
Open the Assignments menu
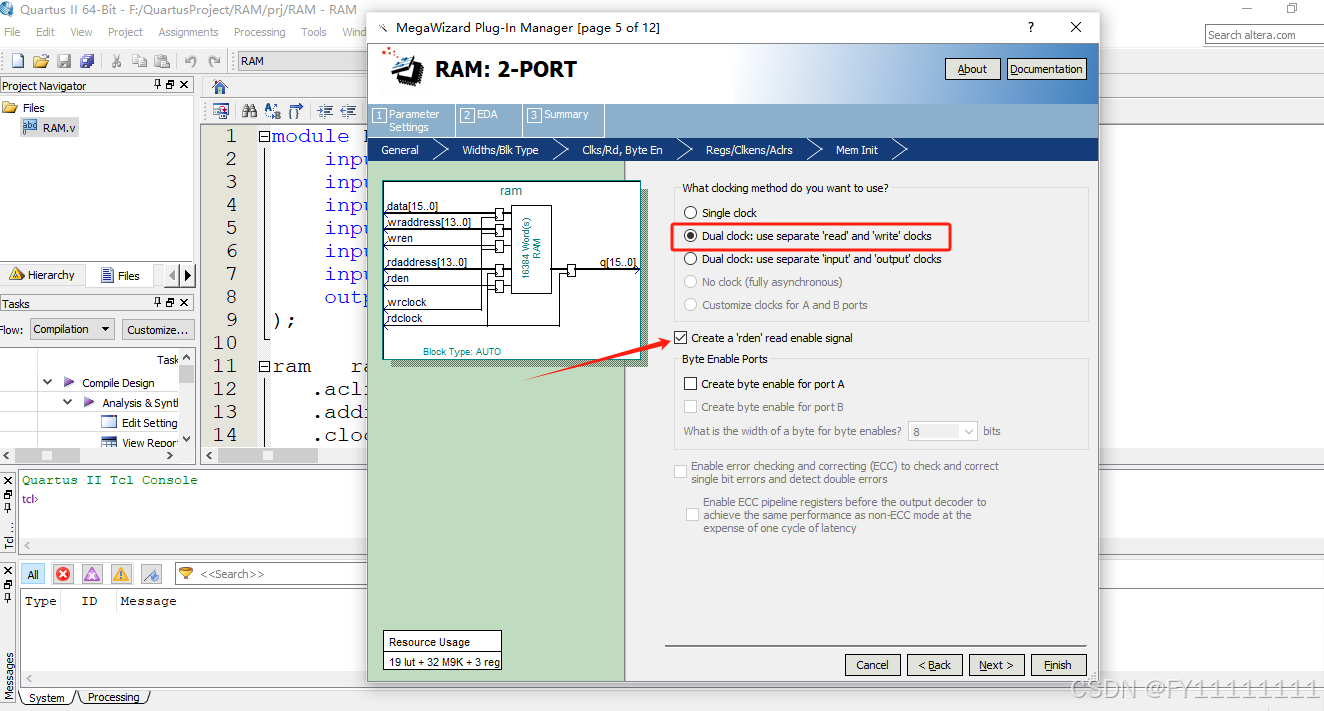pyautogui.click(x=188, y=32)
